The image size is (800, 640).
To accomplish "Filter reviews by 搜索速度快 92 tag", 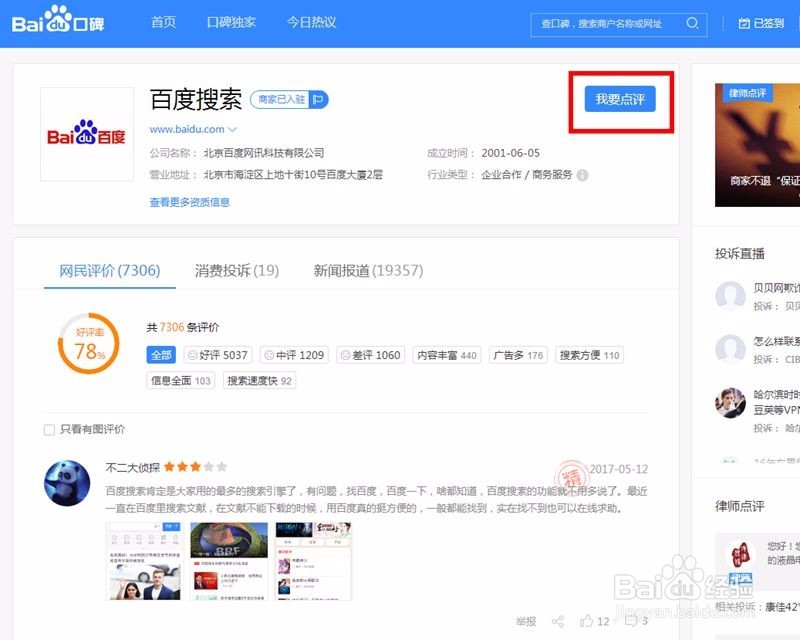I will [x=259, y=380].
